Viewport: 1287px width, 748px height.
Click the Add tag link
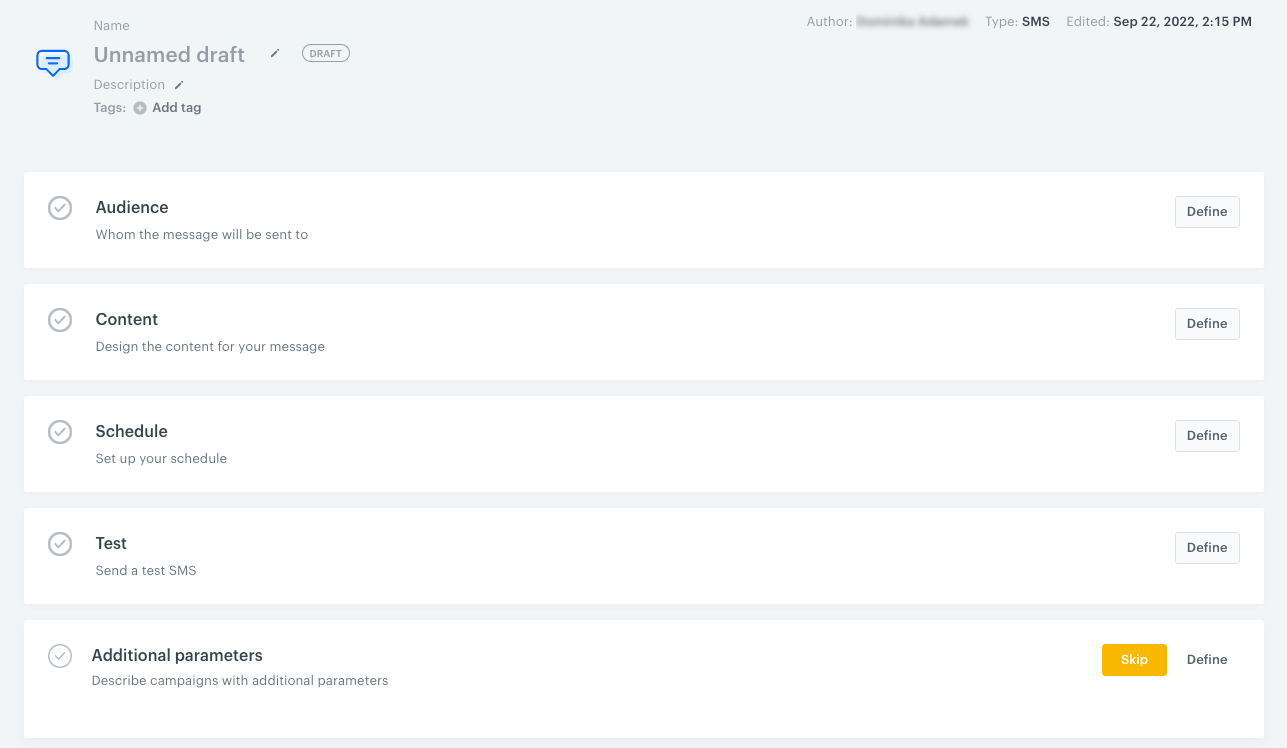tap(176, 108)
